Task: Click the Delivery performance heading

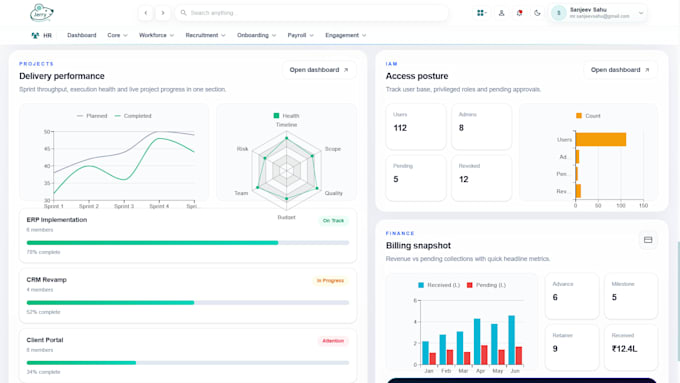Action: click(x=62, y=76)
